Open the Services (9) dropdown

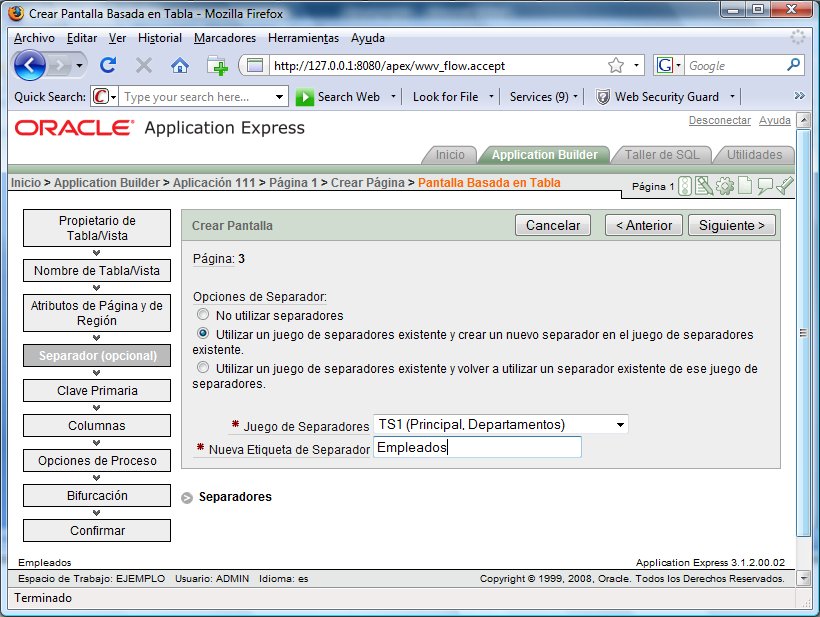pos(544,97)
